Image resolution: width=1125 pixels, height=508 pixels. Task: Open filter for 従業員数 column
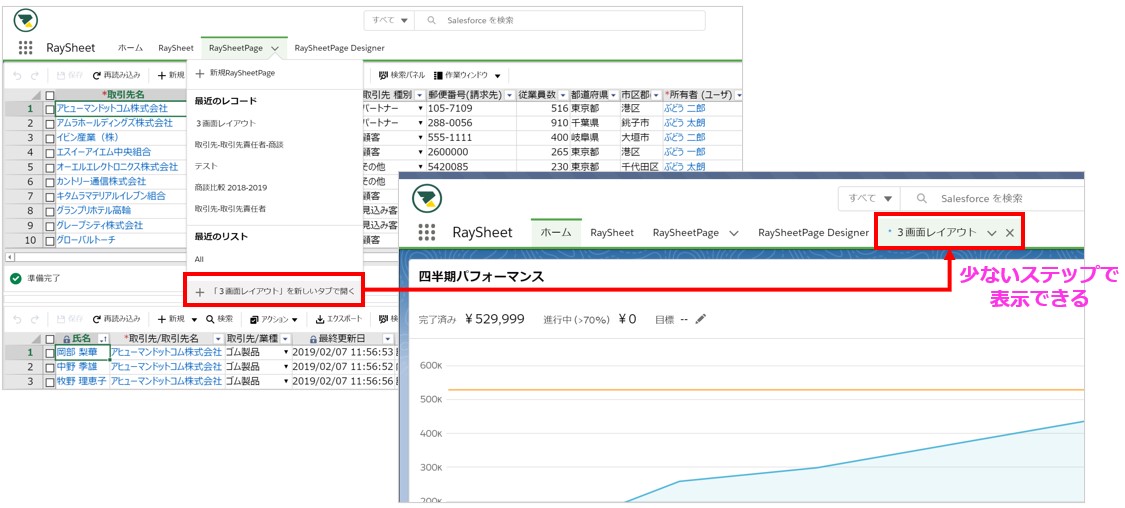[x=563, y=95]
